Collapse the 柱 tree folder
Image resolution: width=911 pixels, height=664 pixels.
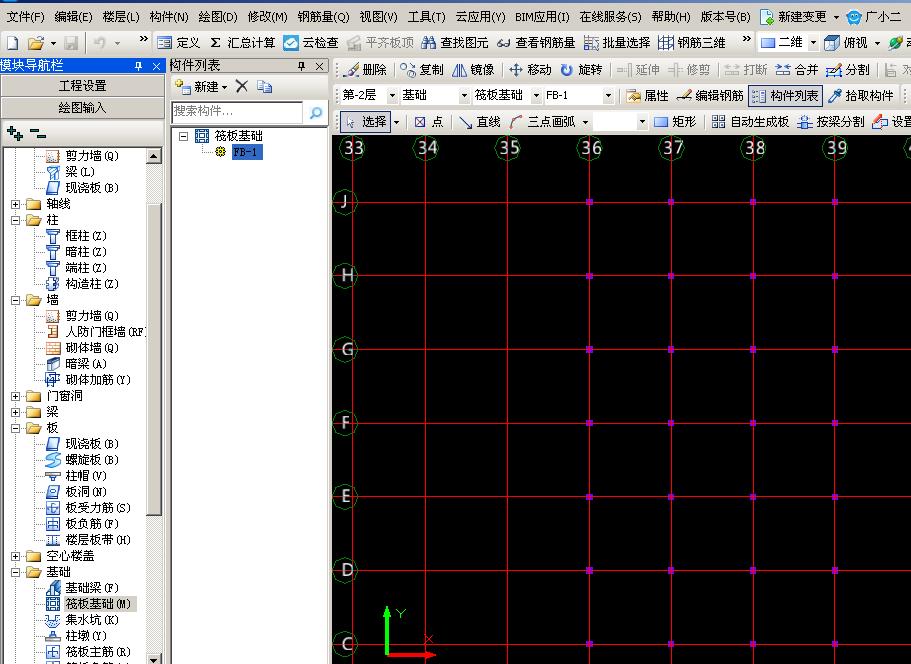[16, 220]
